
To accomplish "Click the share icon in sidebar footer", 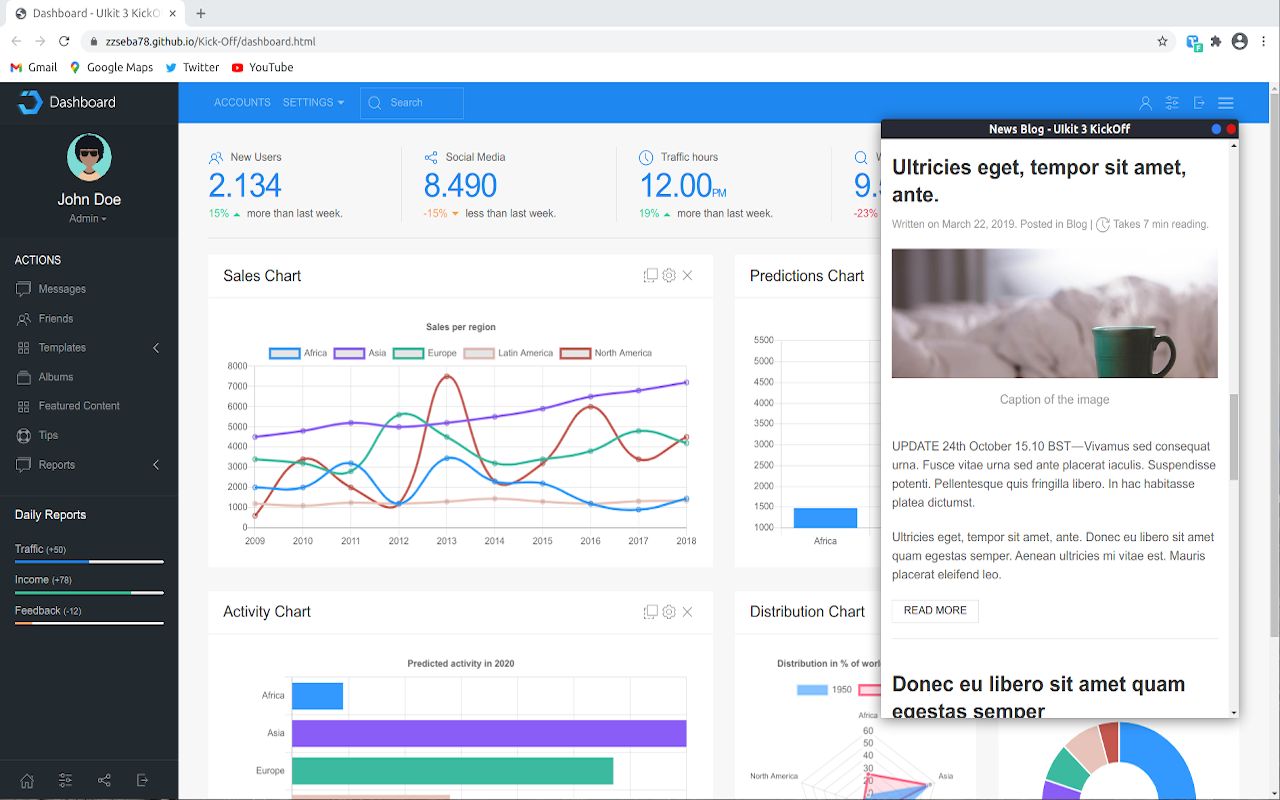I will [x=104, y=780].
